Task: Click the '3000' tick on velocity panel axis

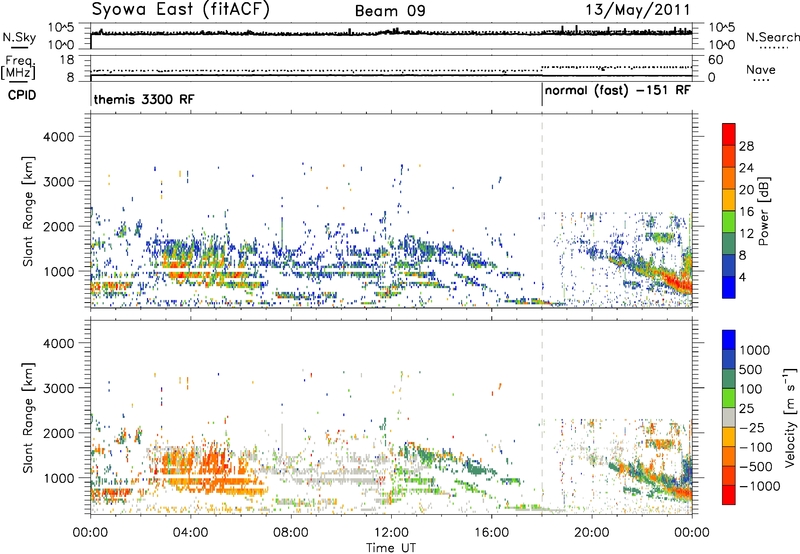Action: (x=58, y=388)
